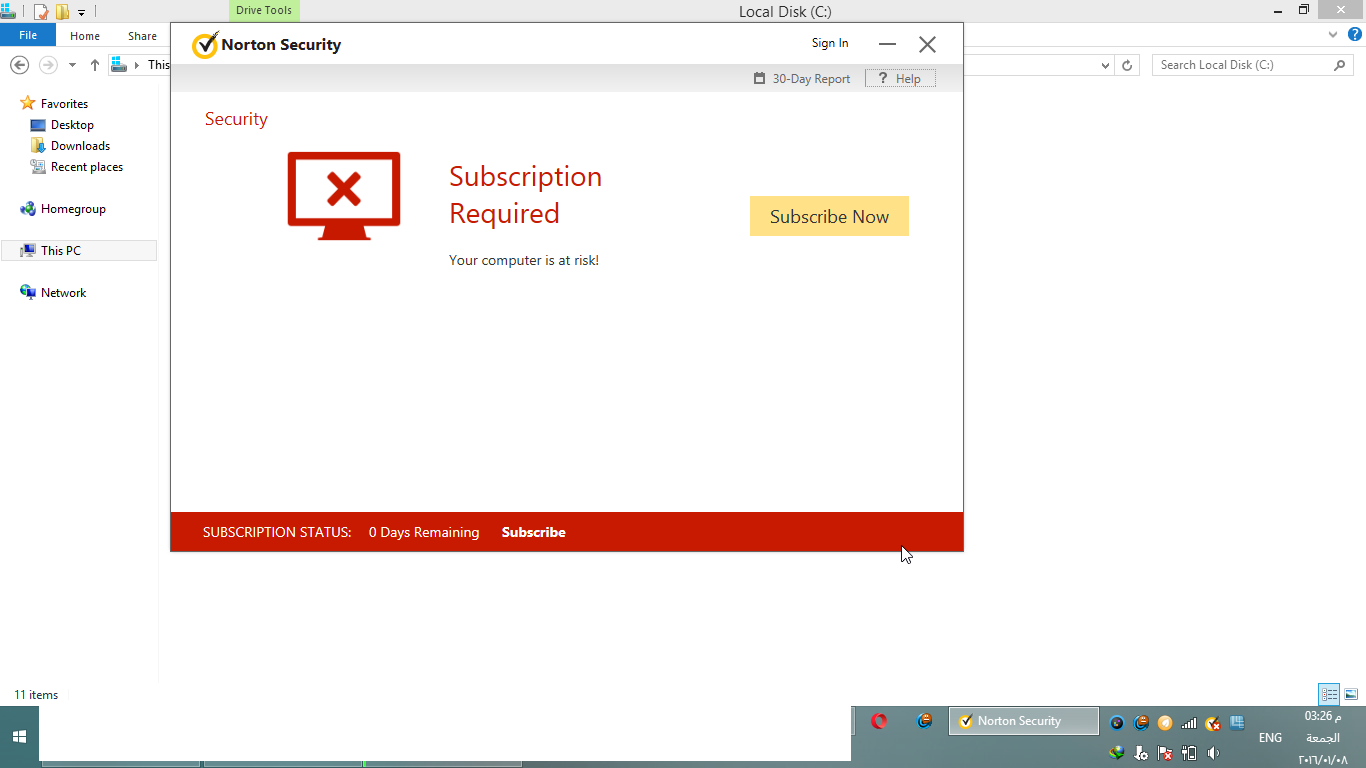1366x768 pixels.
Task: Click the Subscribe Now button
Action: [x=829, y=216]
